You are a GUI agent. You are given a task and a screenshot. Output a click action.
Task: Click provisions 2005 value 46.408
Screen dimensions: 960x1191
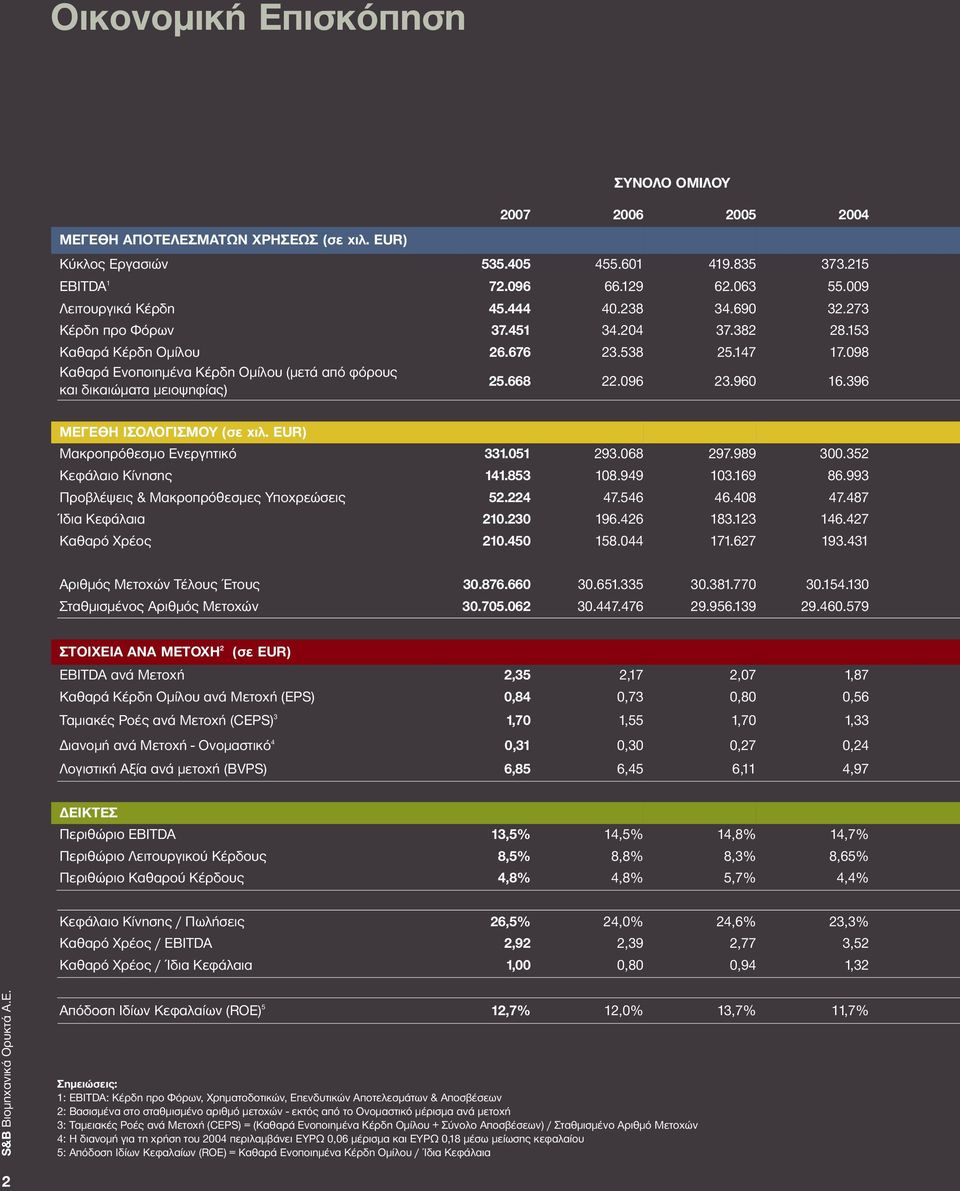(x=735, y=498)
